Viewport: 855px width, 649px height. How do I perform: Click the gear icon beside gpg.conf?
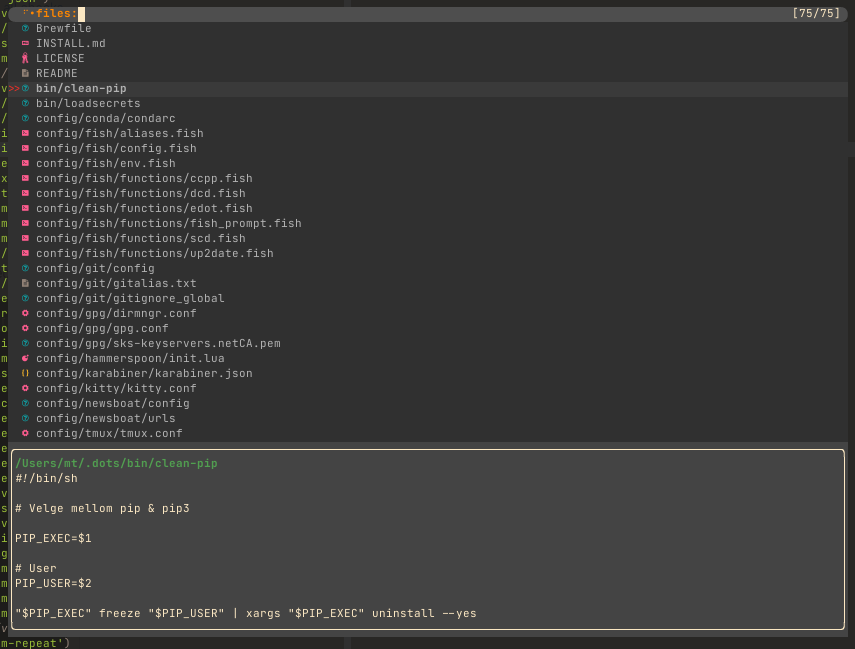pyautogui.click(x=25, y=328)
